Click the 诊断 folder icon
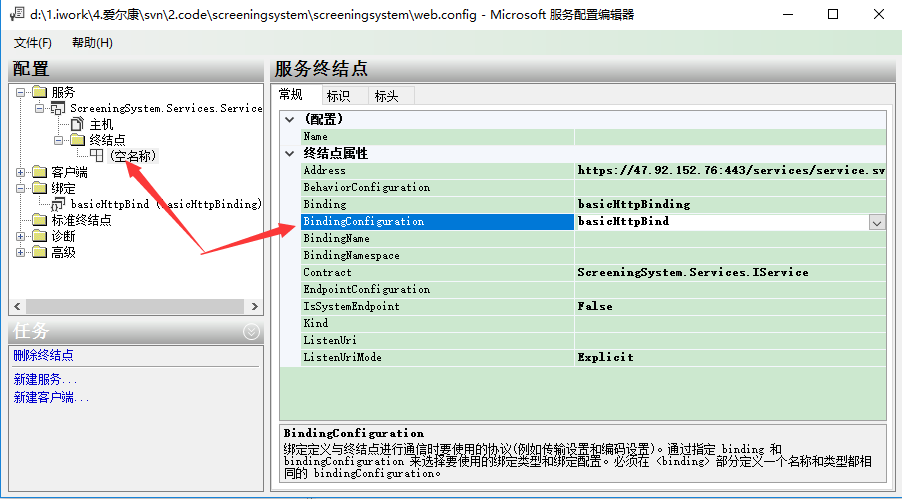Screen dimensions: 902x499 39,236
